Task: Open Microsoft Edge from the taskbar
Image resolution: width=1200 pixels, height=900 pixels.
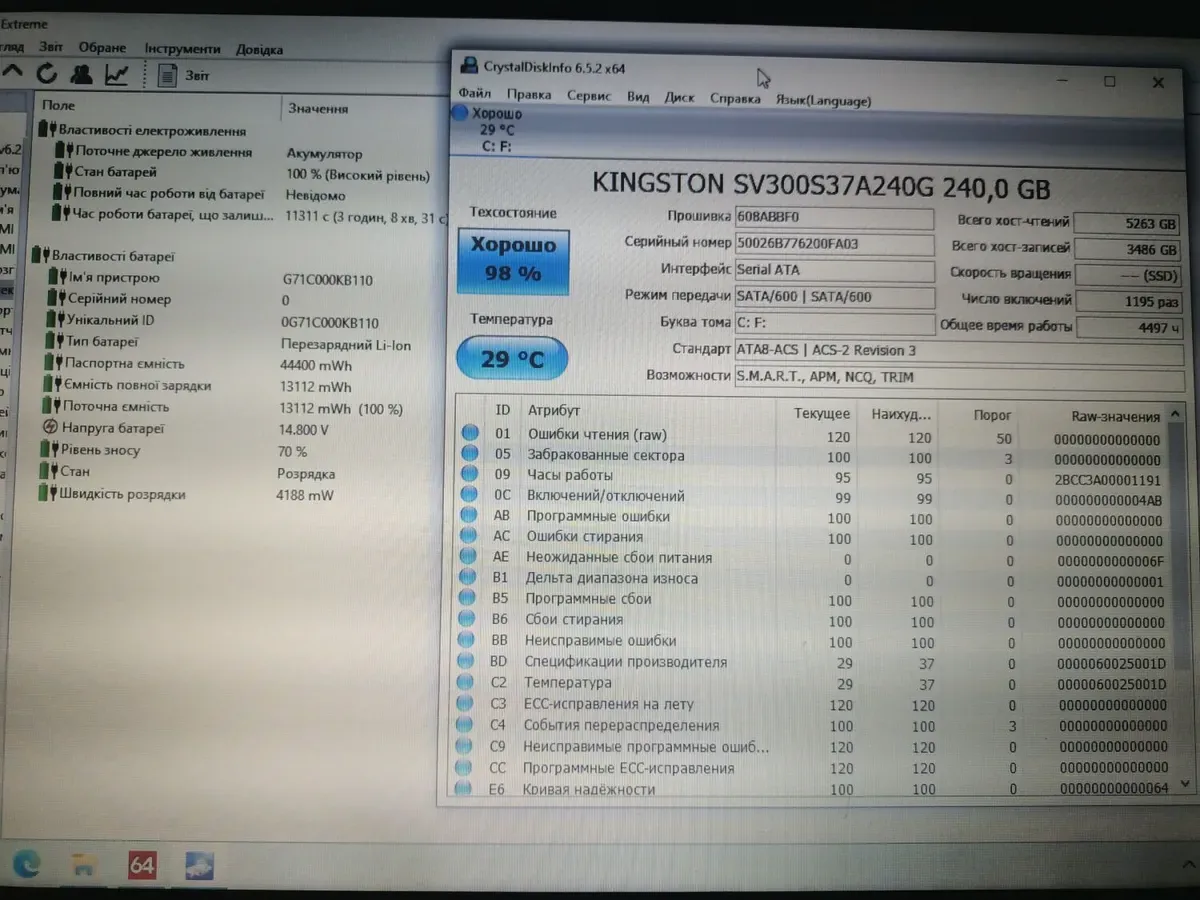Action: (x=27, y=862)
